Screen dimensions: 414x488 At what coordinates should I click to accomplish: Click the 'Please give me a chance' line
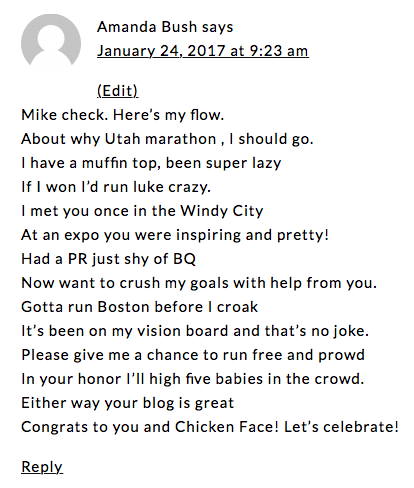(193, 355)
